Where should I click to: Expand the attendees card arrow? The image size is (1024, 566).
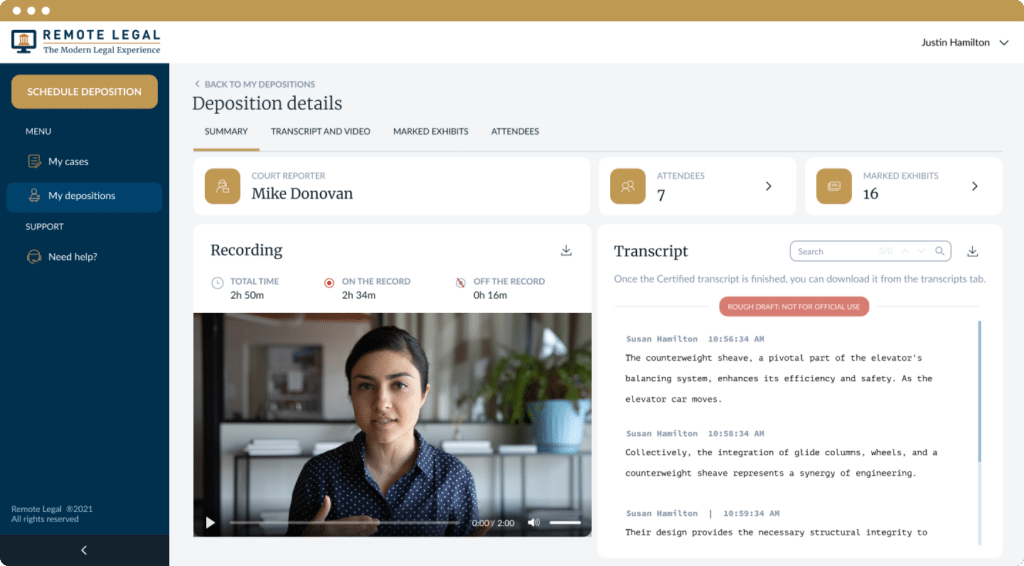(768, 186)
